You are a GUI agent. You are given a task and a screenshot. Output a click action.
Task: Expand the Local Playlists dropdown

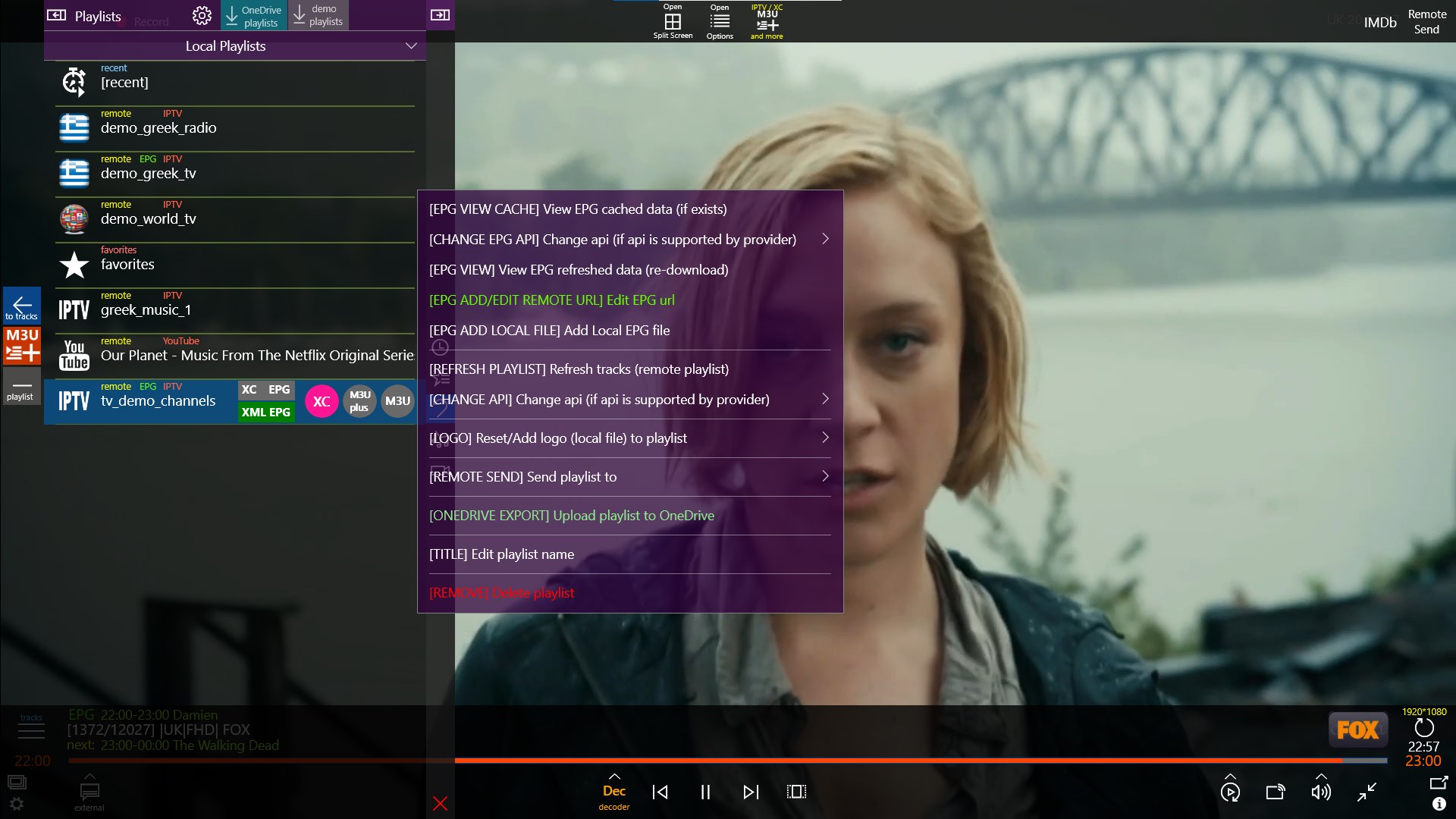tap(410, 45)
